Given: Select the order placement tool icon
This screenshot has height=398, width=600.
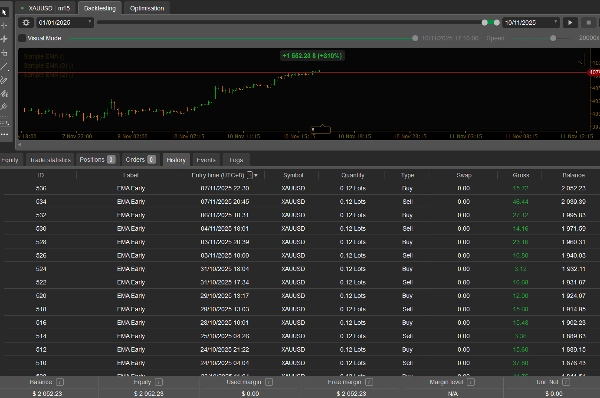Looking at the screenshot, I should pyautogui.click(x=4, y=53).
